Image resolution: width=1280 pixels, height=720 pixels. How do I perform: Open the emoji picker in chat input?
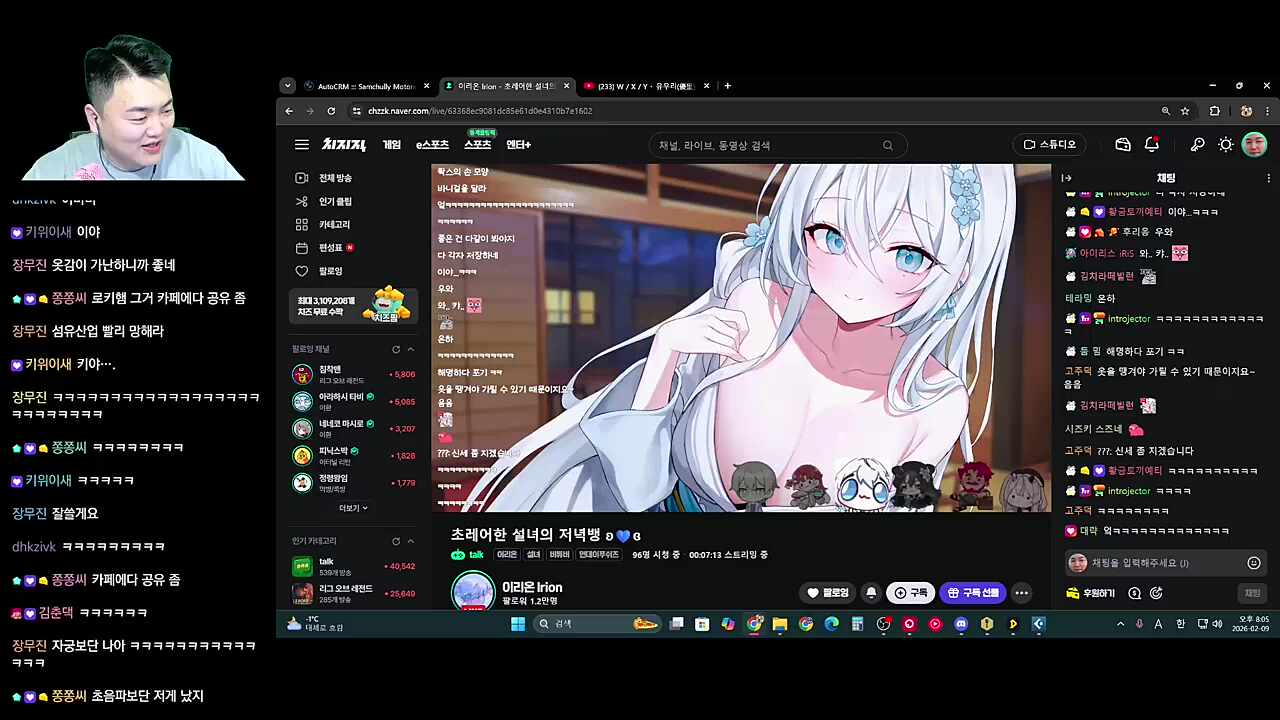click(x=1253, y=563)
